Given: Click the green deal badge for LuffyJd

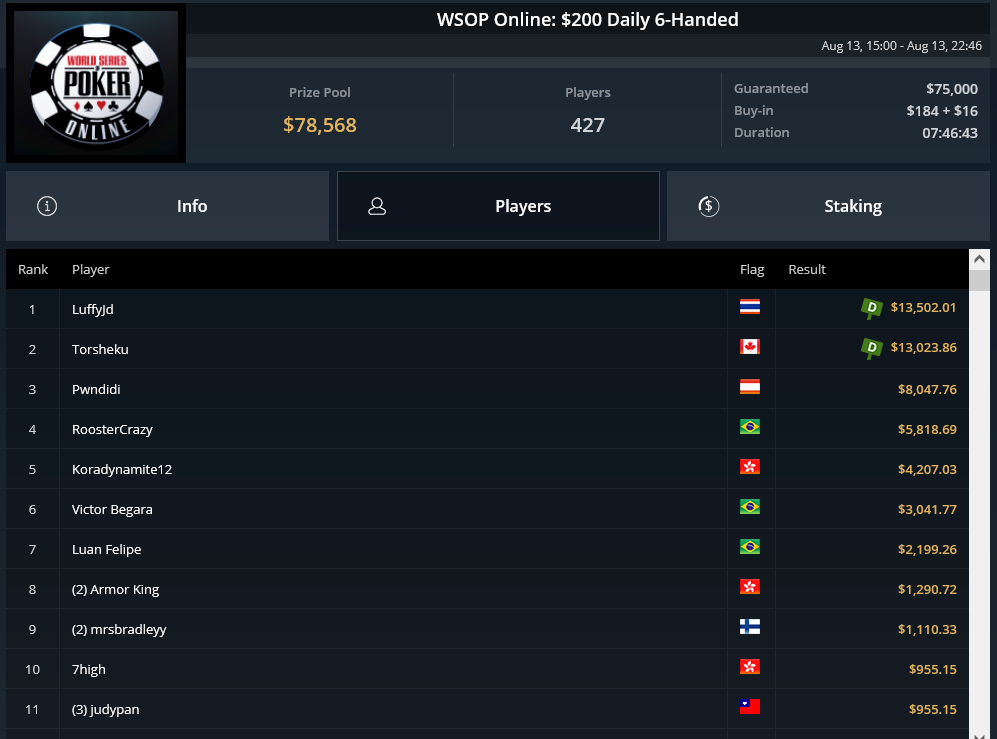Looking at the screenshot, I should 871,308.
